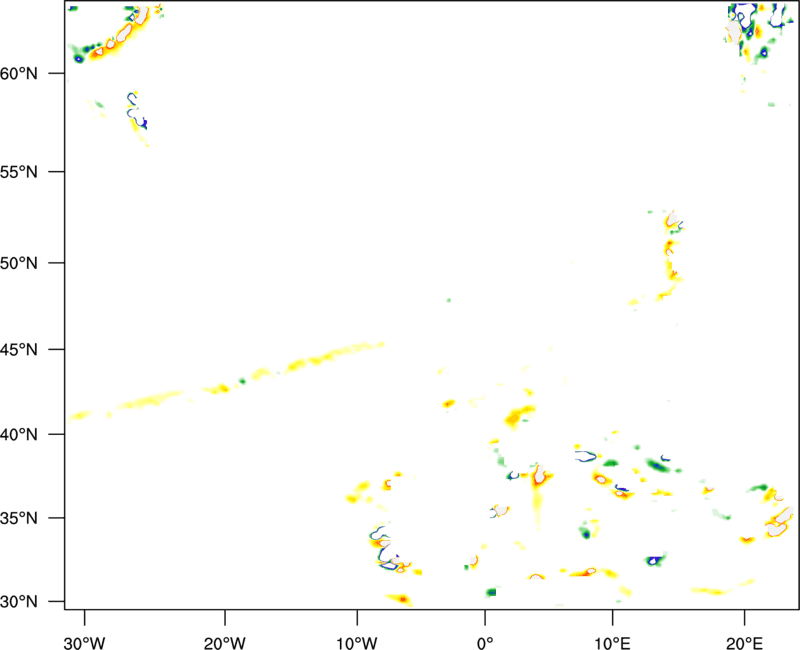The width and height of the screenshot is (800, 650).
Task: Click the 30°W longitude label
Action: (85, 643)
